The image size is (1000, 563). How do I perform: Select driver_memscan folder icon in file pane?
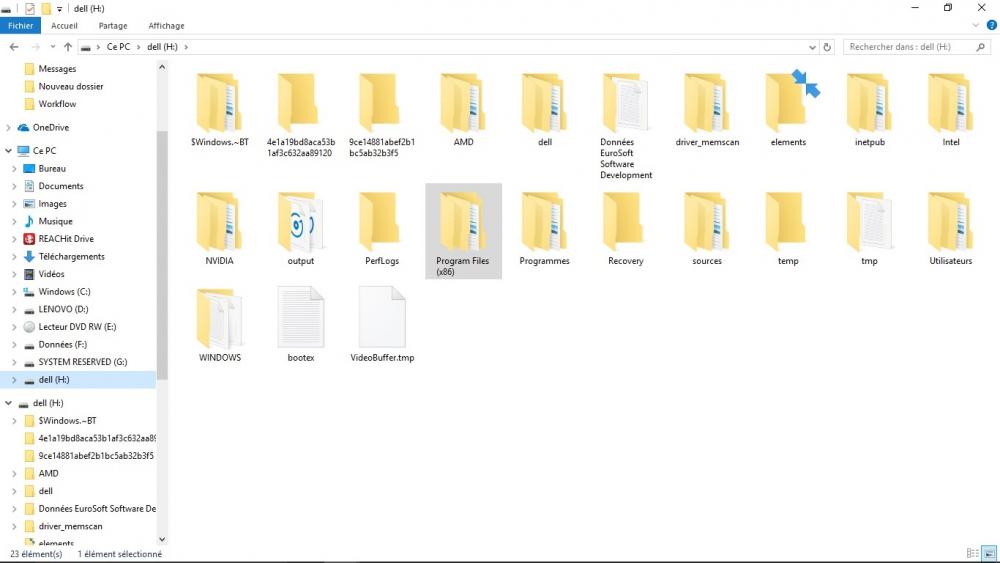(x=707, y=102)
